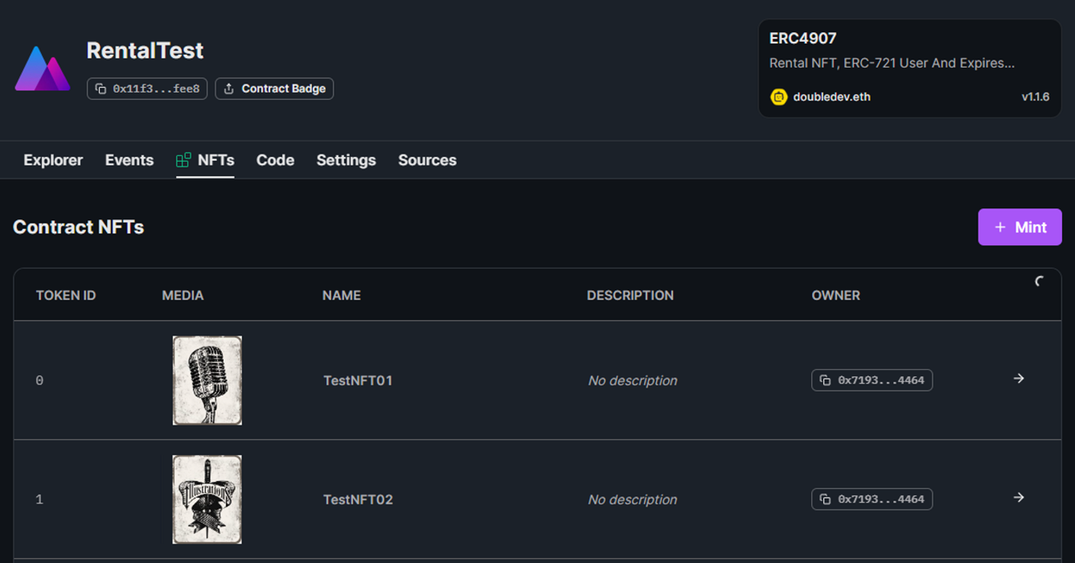Click the doubledev.eth avatar icon

779,97
